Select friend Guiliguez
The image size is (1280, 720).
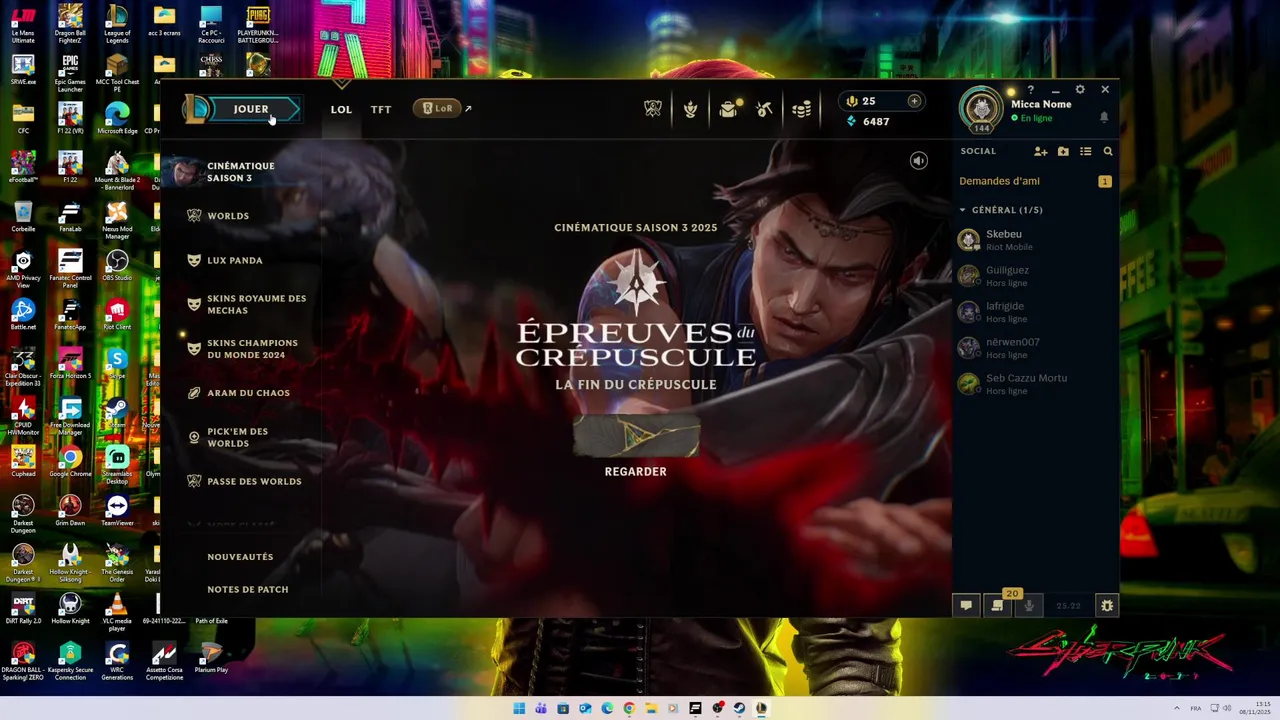tap(1035, 276)
